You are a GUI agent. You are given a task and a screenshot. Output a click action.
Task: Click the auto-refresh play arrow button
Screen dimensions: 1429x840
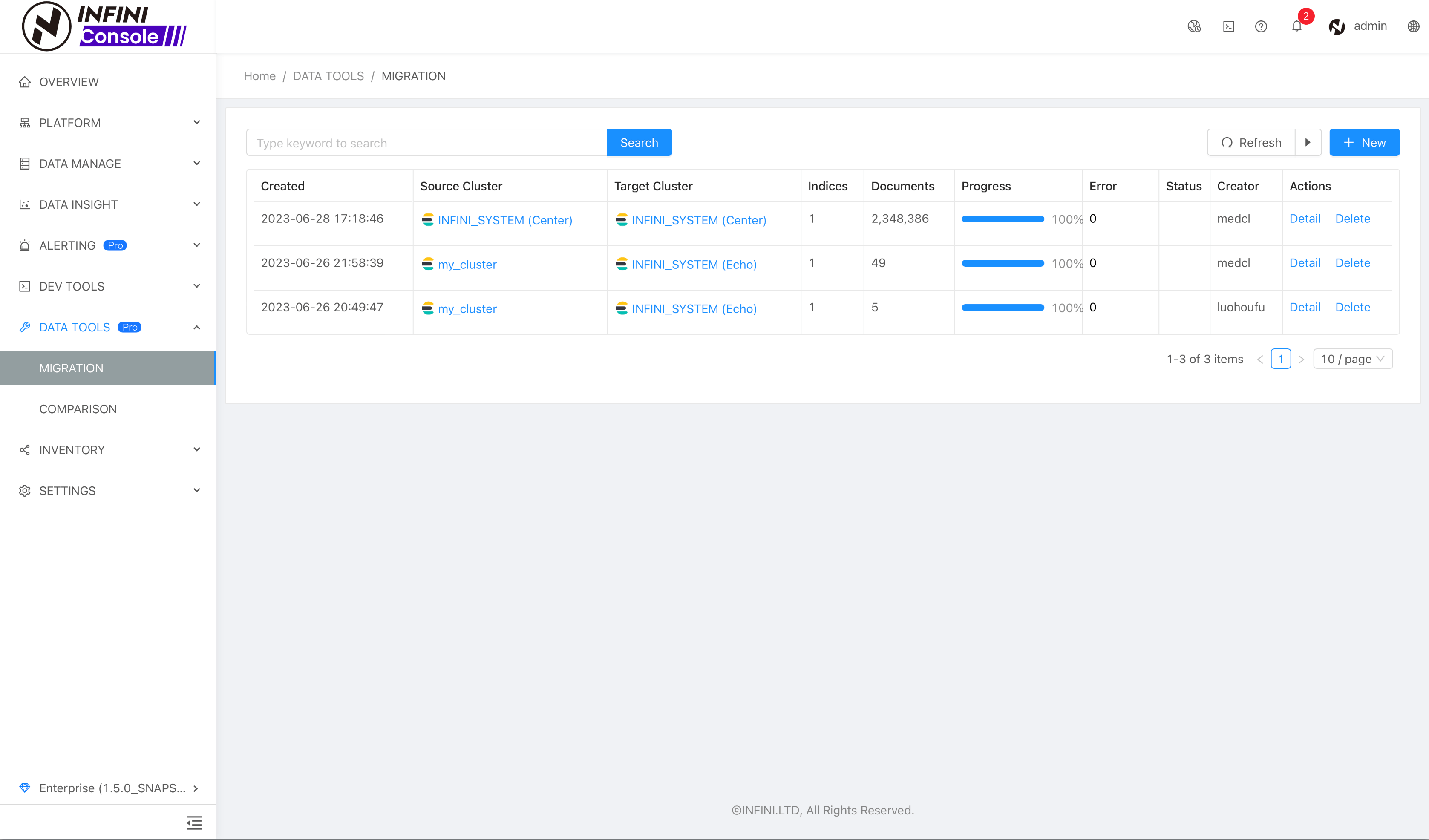click(x=1308, y=142)
